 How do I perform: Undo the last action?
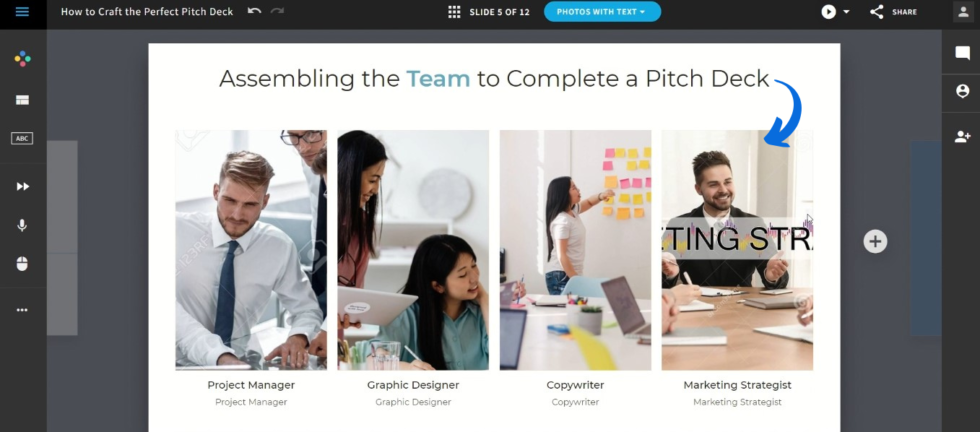click(x=254, y=12)
